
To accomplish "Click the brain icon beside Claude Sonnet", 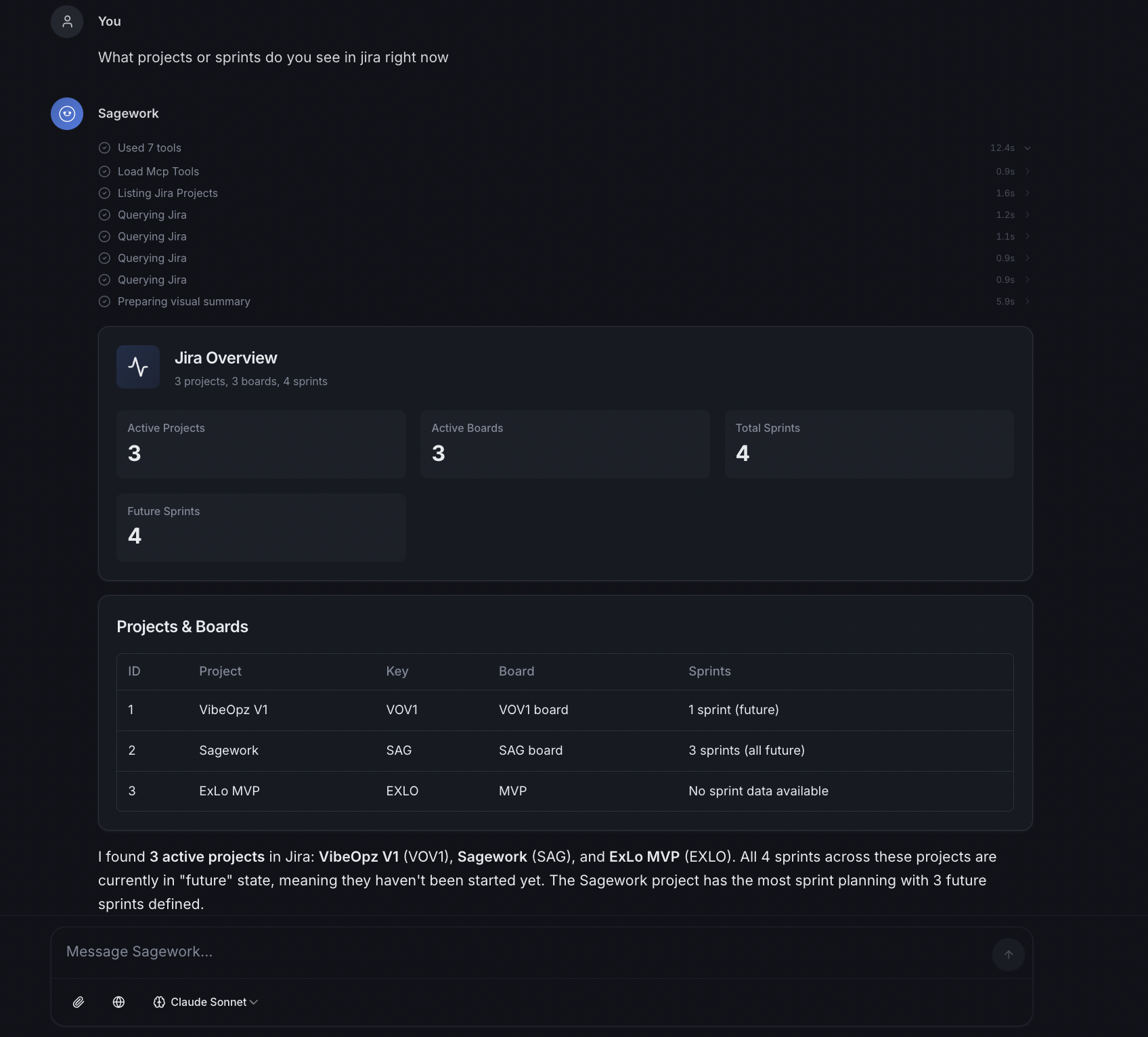I will (160, 1002).
